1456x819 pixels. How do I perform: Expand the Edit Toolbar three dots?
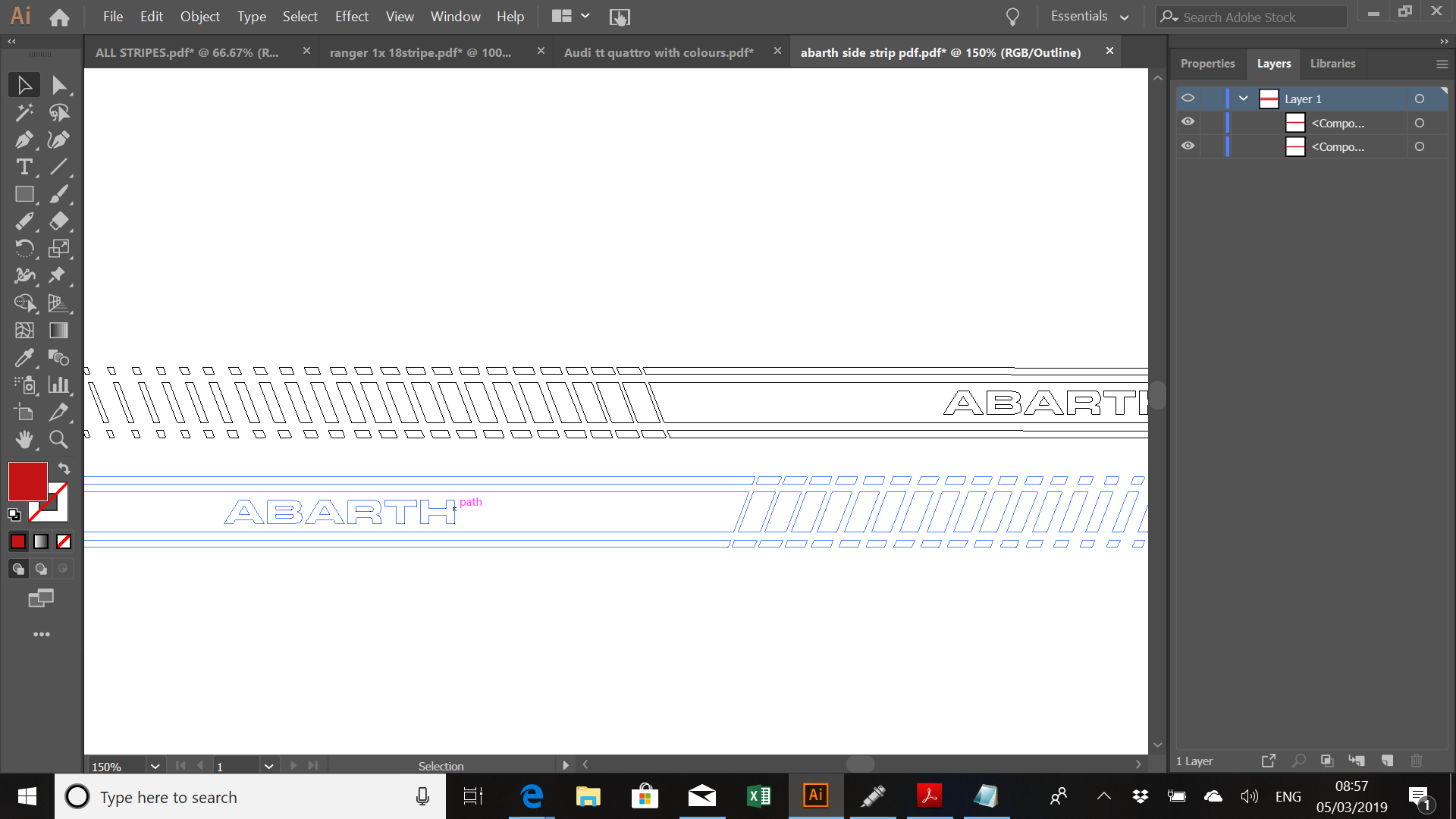coord(42,634)
